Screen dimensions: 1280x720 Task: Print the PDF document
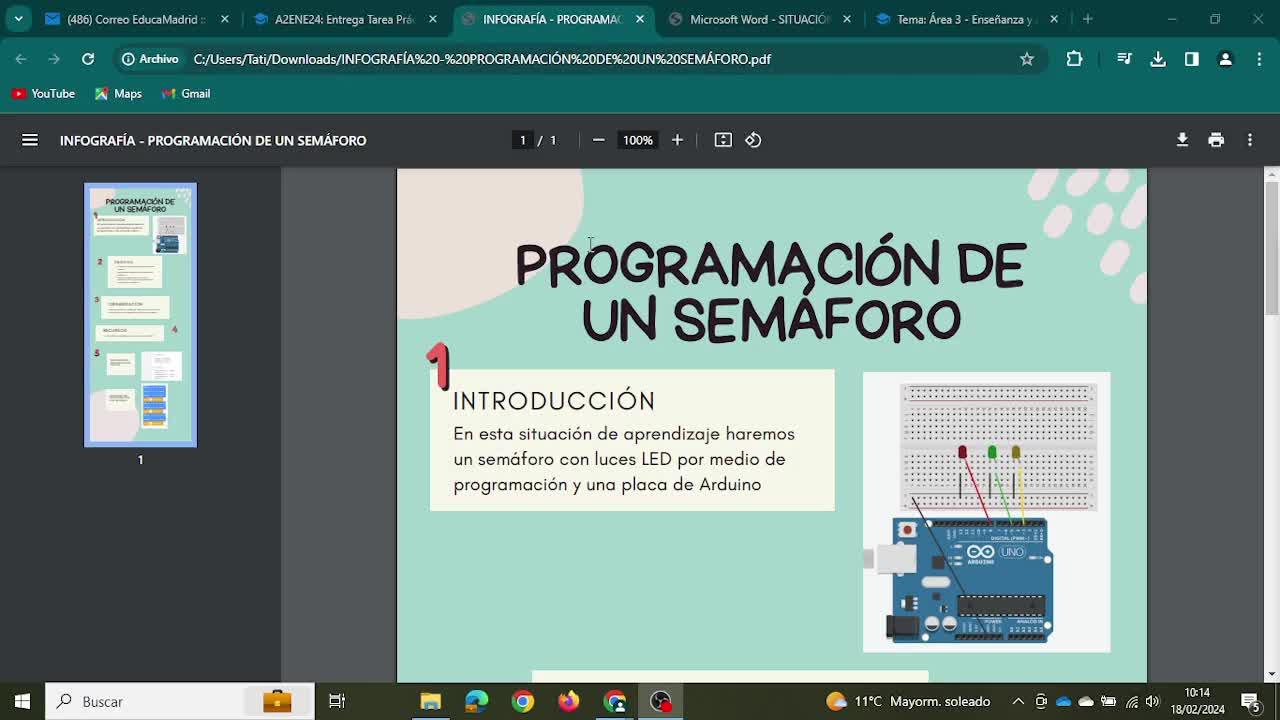pyautogui.click(x=1216, y=140)
